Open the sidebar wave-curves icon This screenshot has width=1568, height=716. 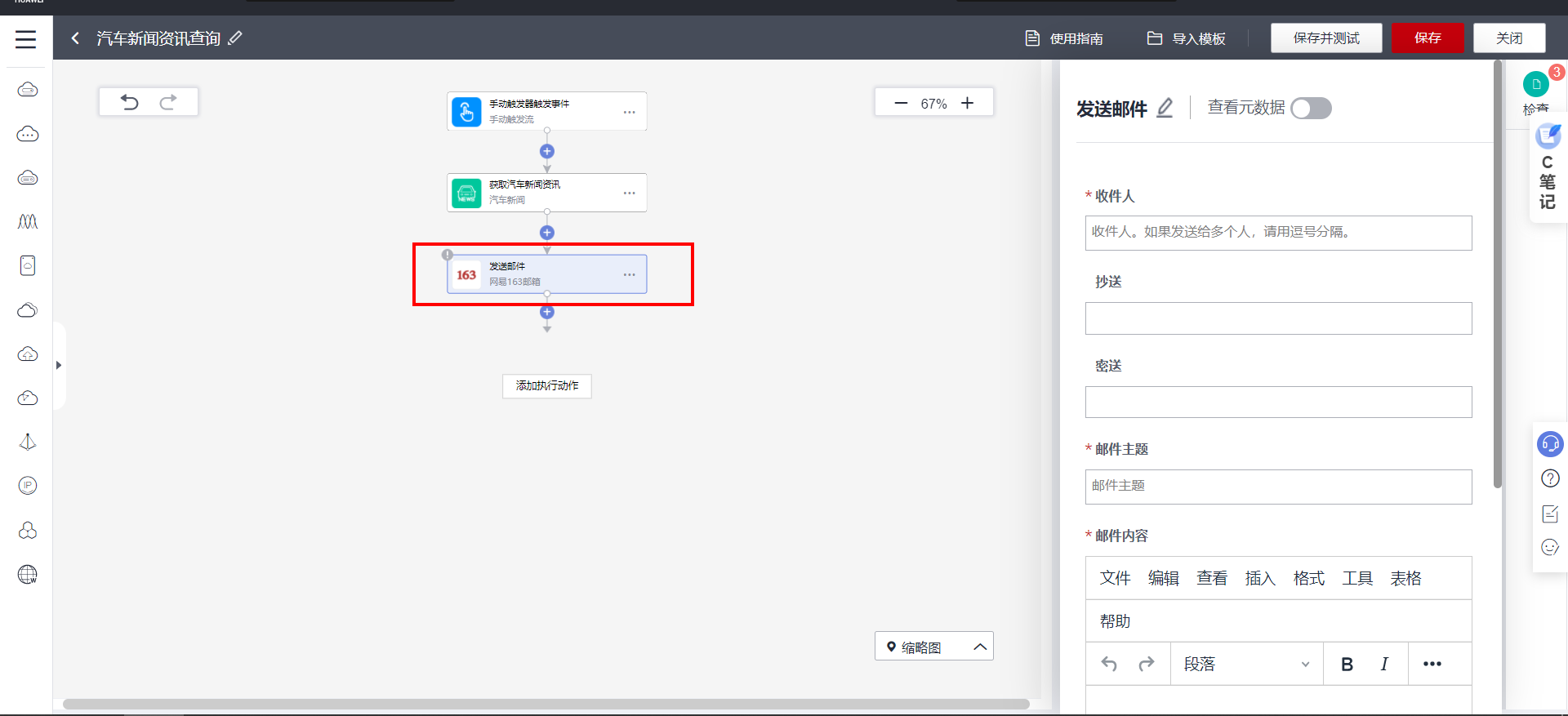28,221
